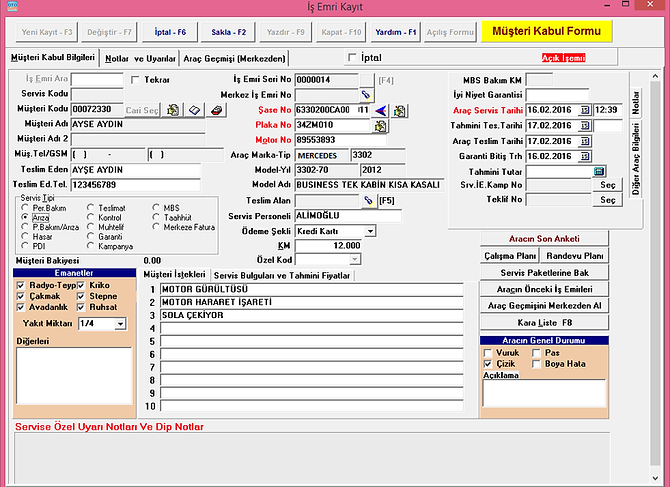The width and height of the screenshot is (670, 487).
Task: Select MBS service type
Action: point(156,208)
